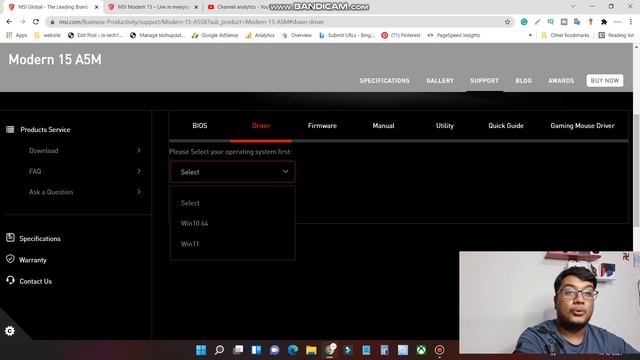The image size is (640, 360).
Task: Switch to the Driver tab
Action: (x=261, y=126)
